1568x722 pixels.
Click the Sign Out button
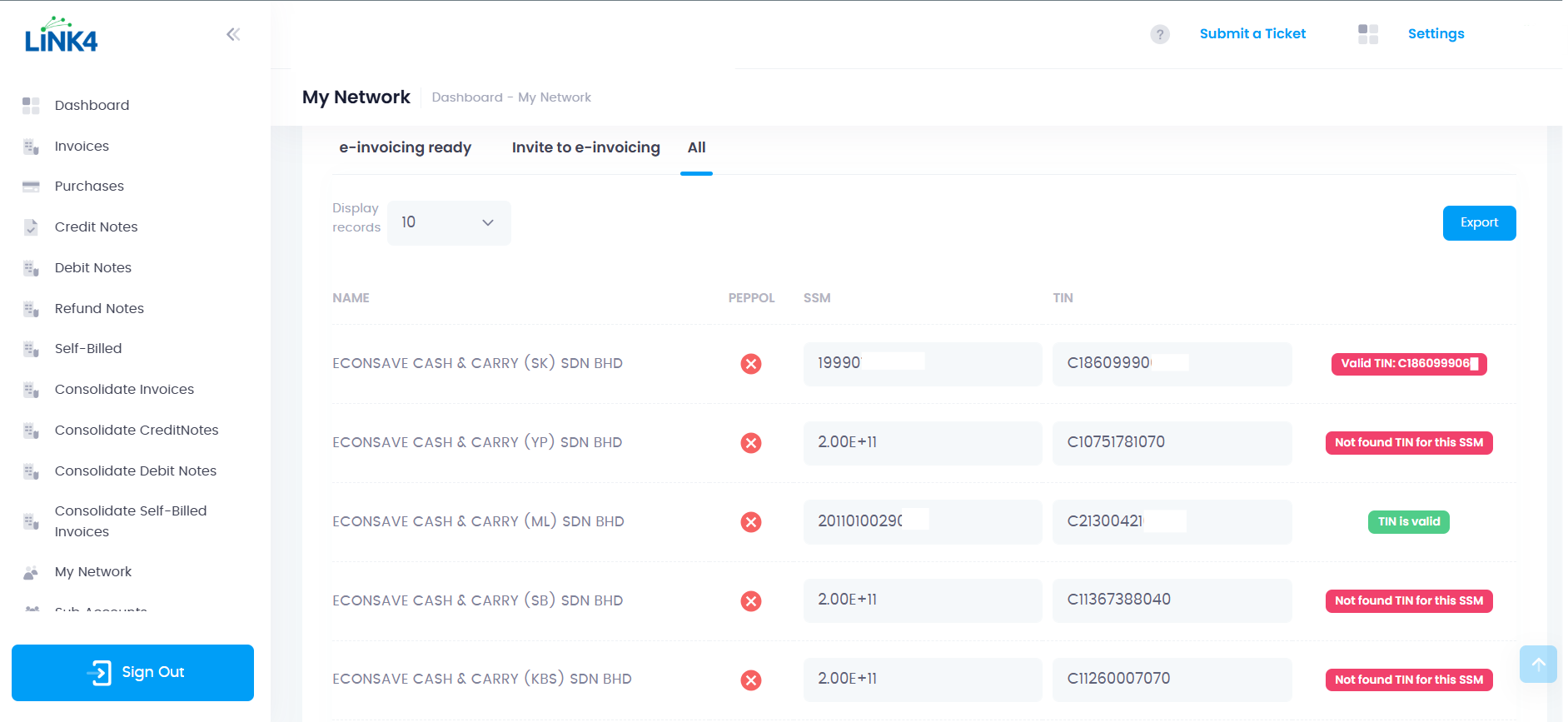(x=132, y=672)
